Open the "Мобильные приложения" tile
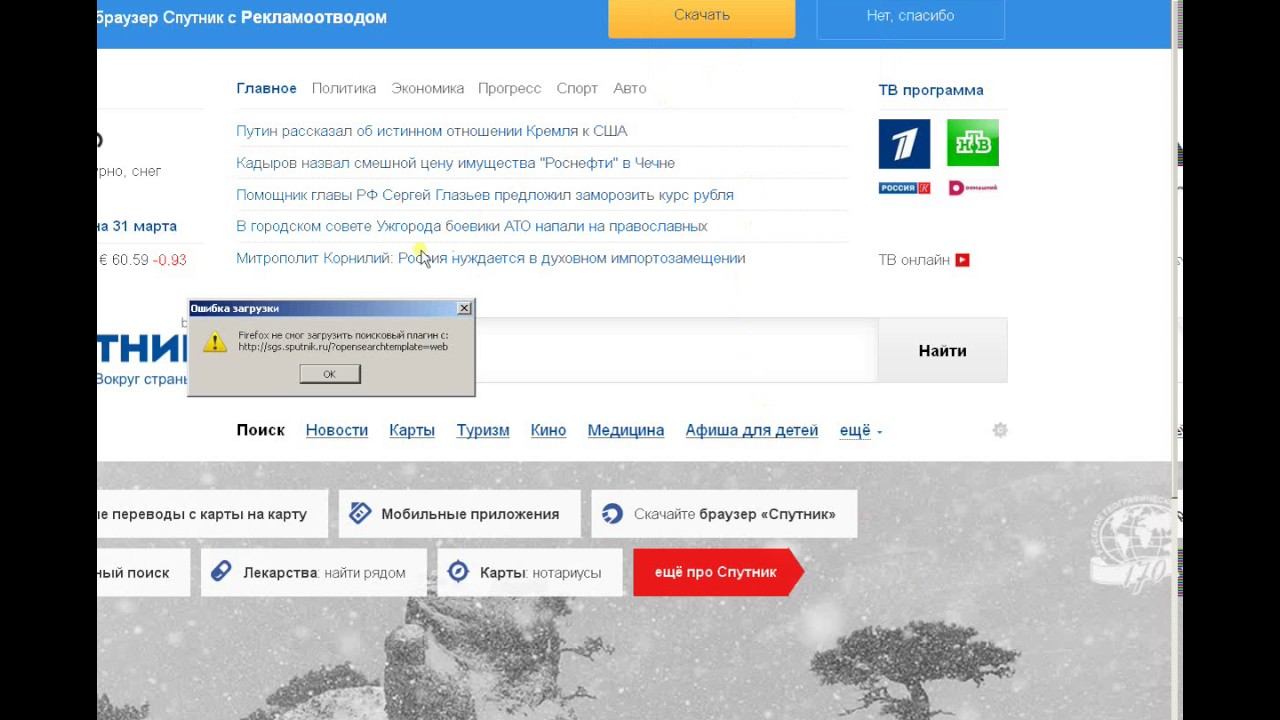The image size is (1280, 720). click(460, 514)
